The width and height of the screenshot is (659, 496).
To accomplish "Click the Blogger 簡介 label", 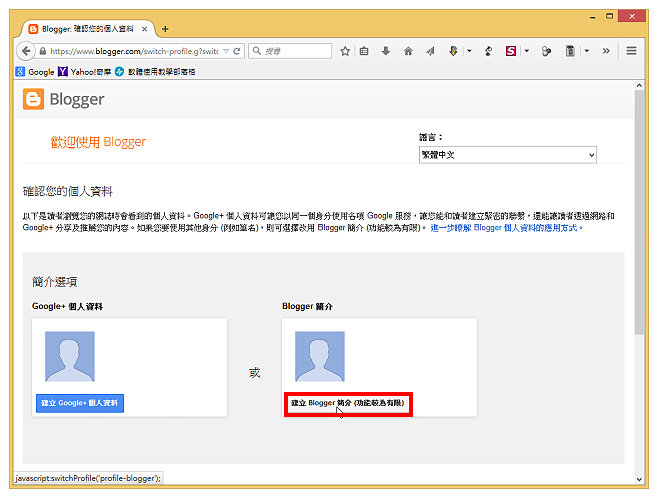I will coord(307,306).
